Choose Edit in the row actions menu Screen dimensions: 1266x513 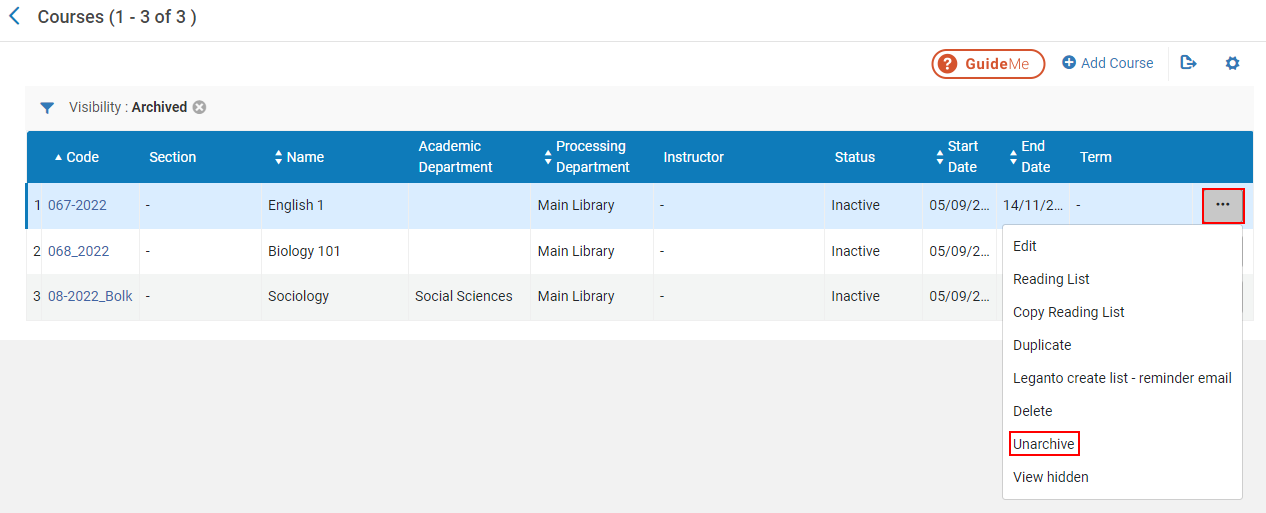(1025, 246)
